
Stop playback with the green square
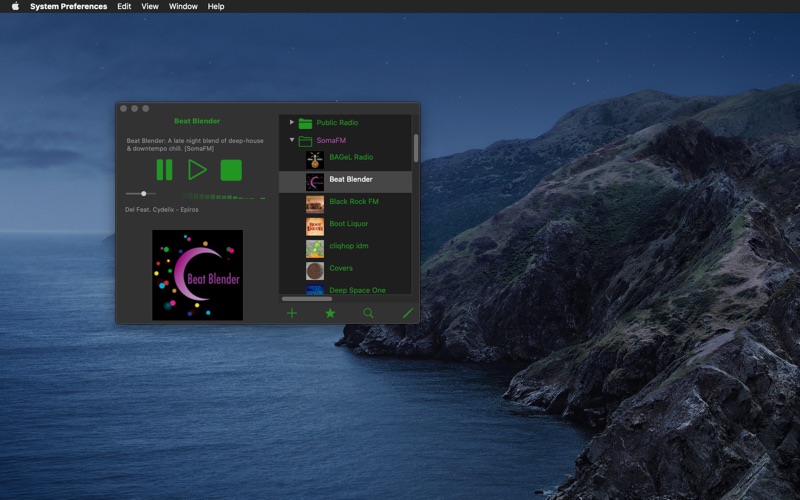pos(231,170)
